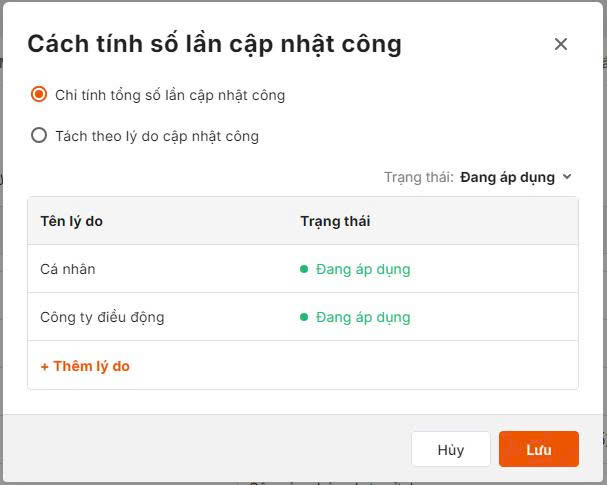The height and width of the screenshot is (485, 607).
Task: Click the Trạng thái column header
Action: tap(335, 221)
